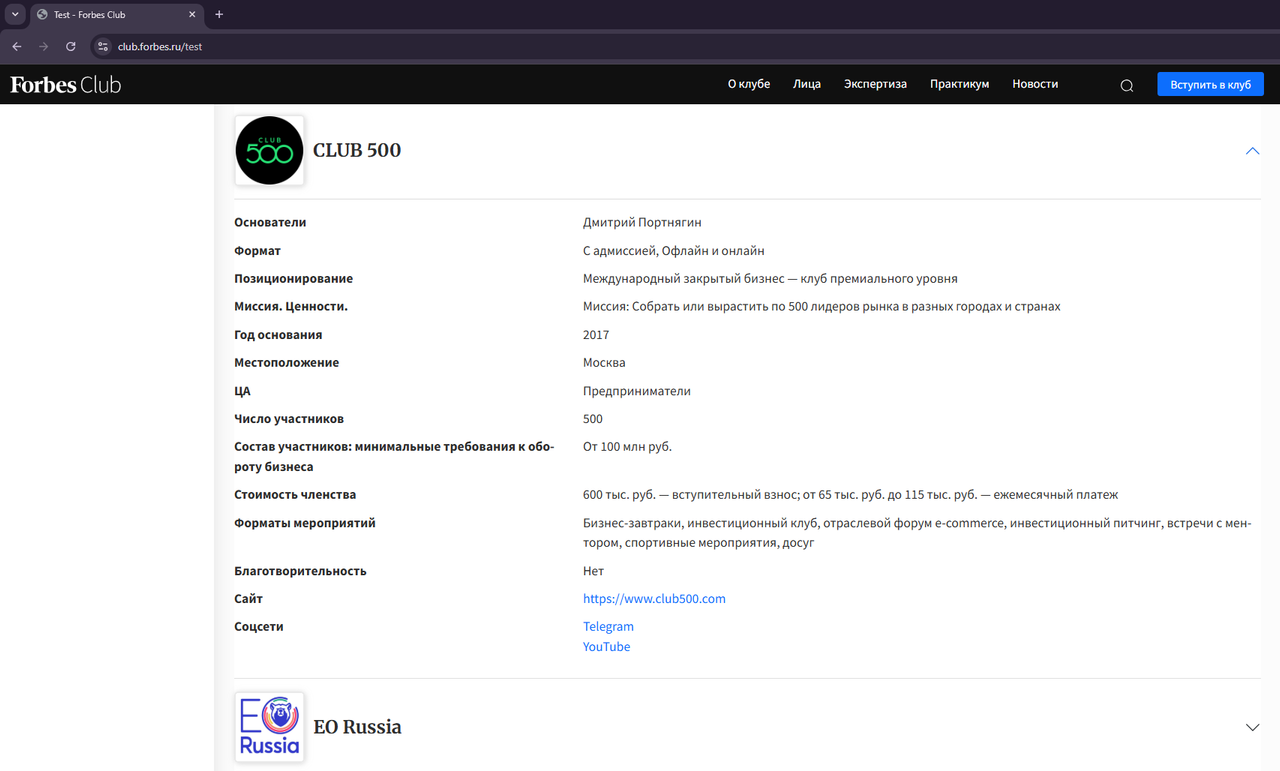The width and height of the screenshot is (1280, 771).
Task: Open the Telegram social link
Action: click(608, 627)
